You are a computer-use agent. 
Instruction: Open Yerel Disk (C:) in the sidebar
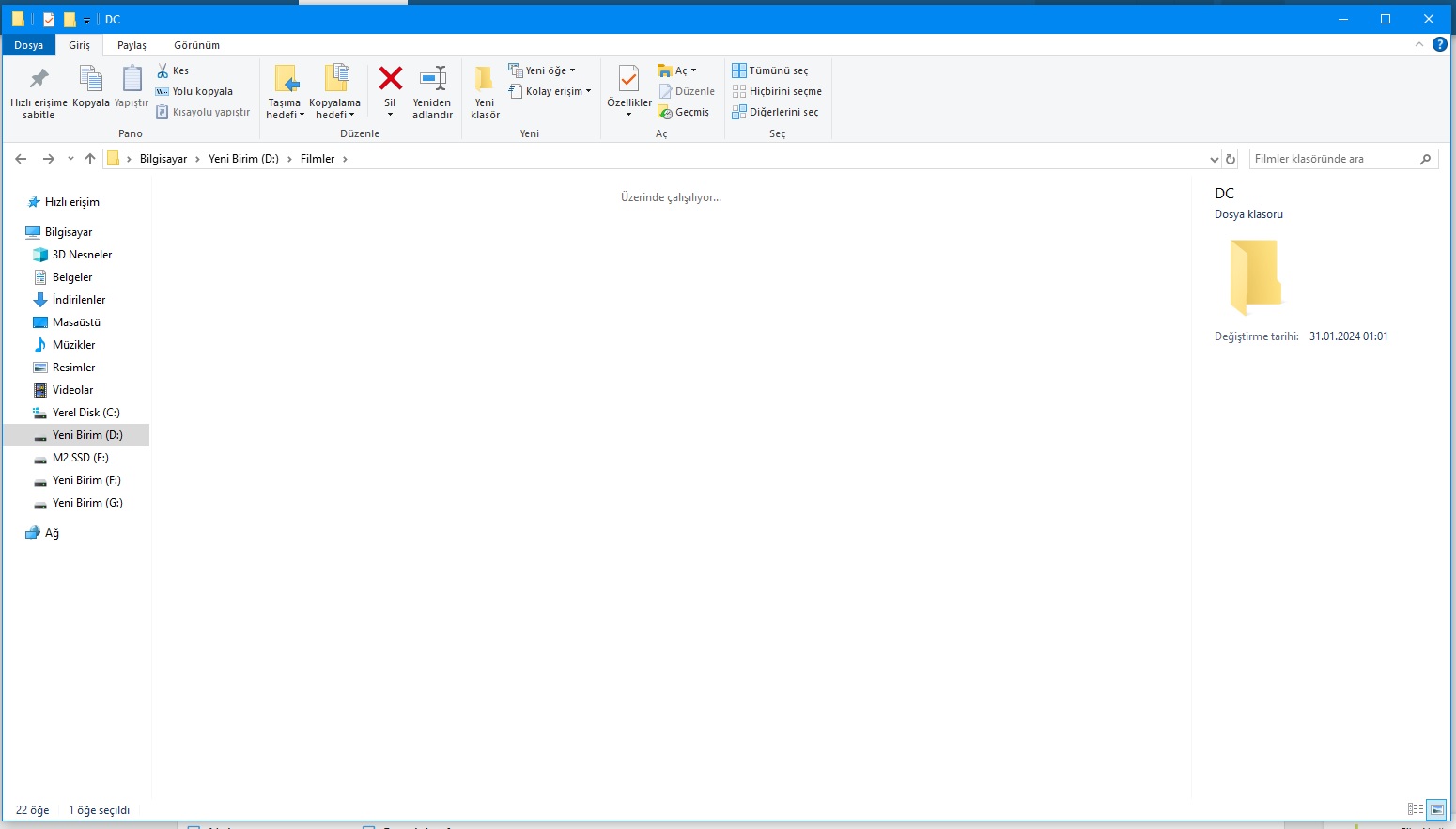[85, 413]
